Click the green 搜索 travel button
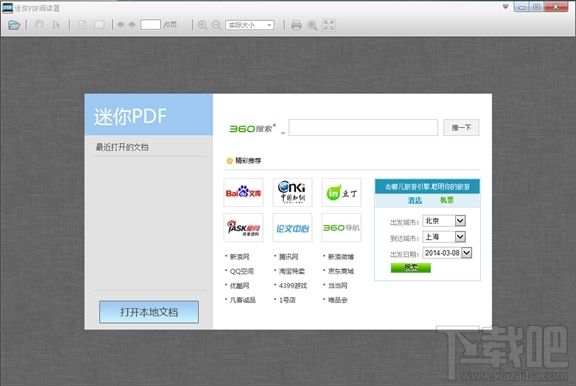Viewport: 576px width, 386px height. point(411,268)
